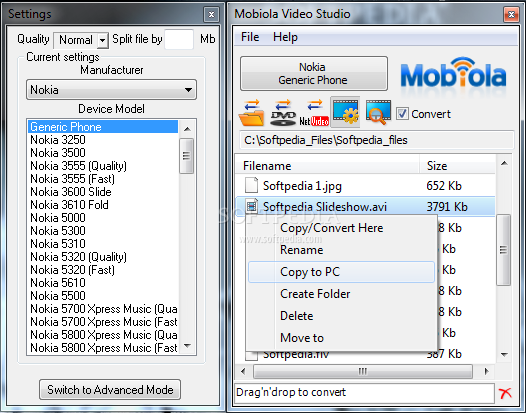526x413 pixels.
Task: Choose Move to in context menu
Action: coord(341,338)
